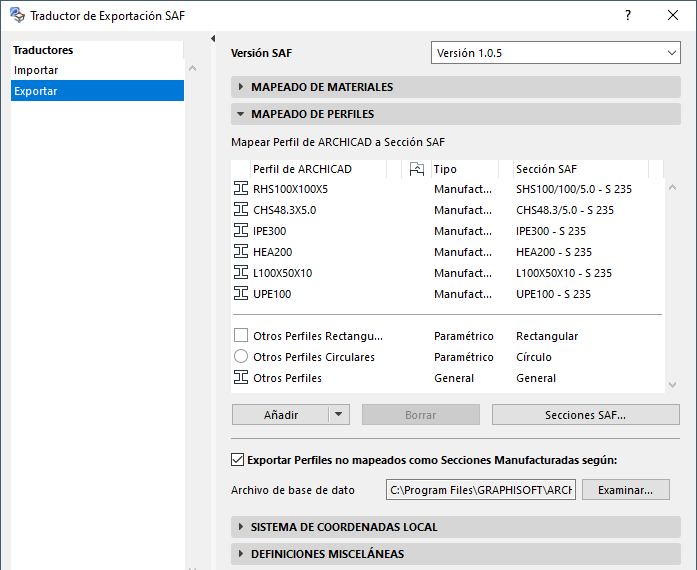The image size is (697, 570).
Task: Click the profile icon beside UPE100
Action: (240, 293)
